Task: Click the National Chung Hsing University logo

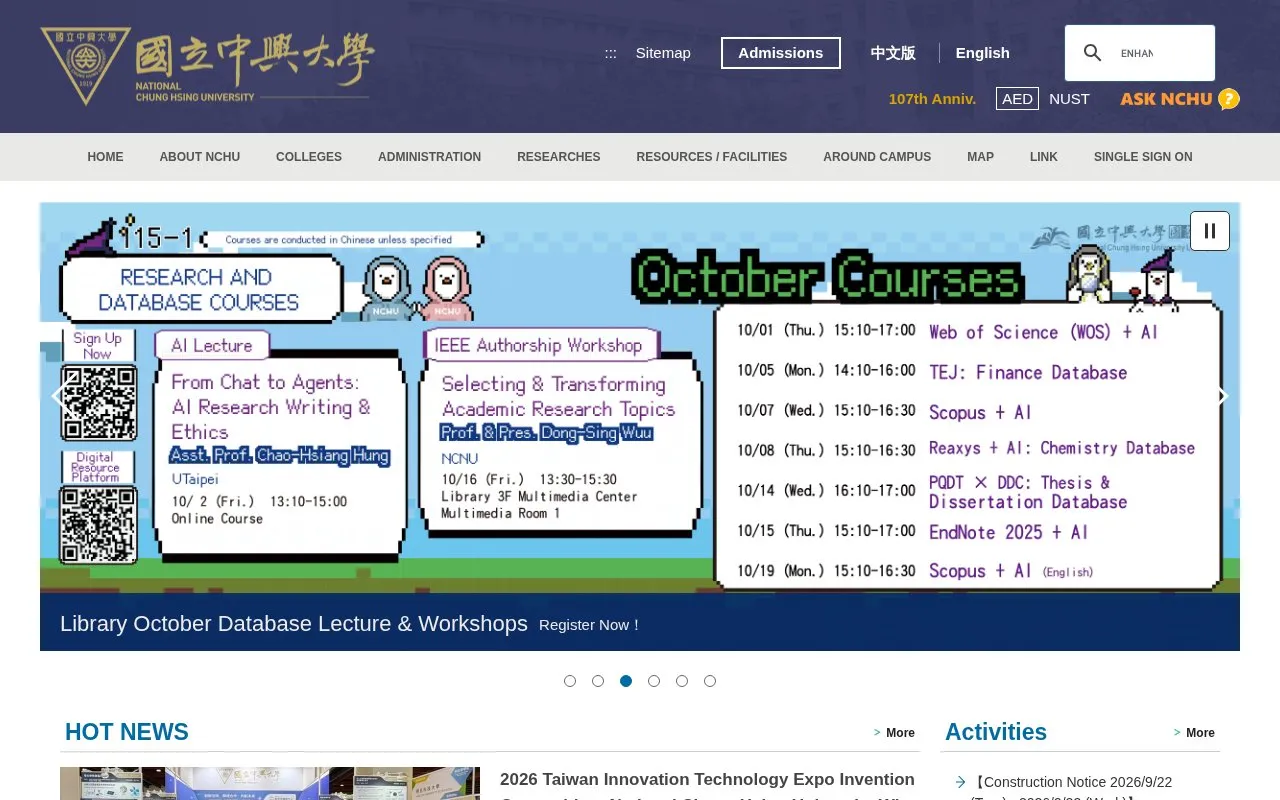Action: [207, 66]
